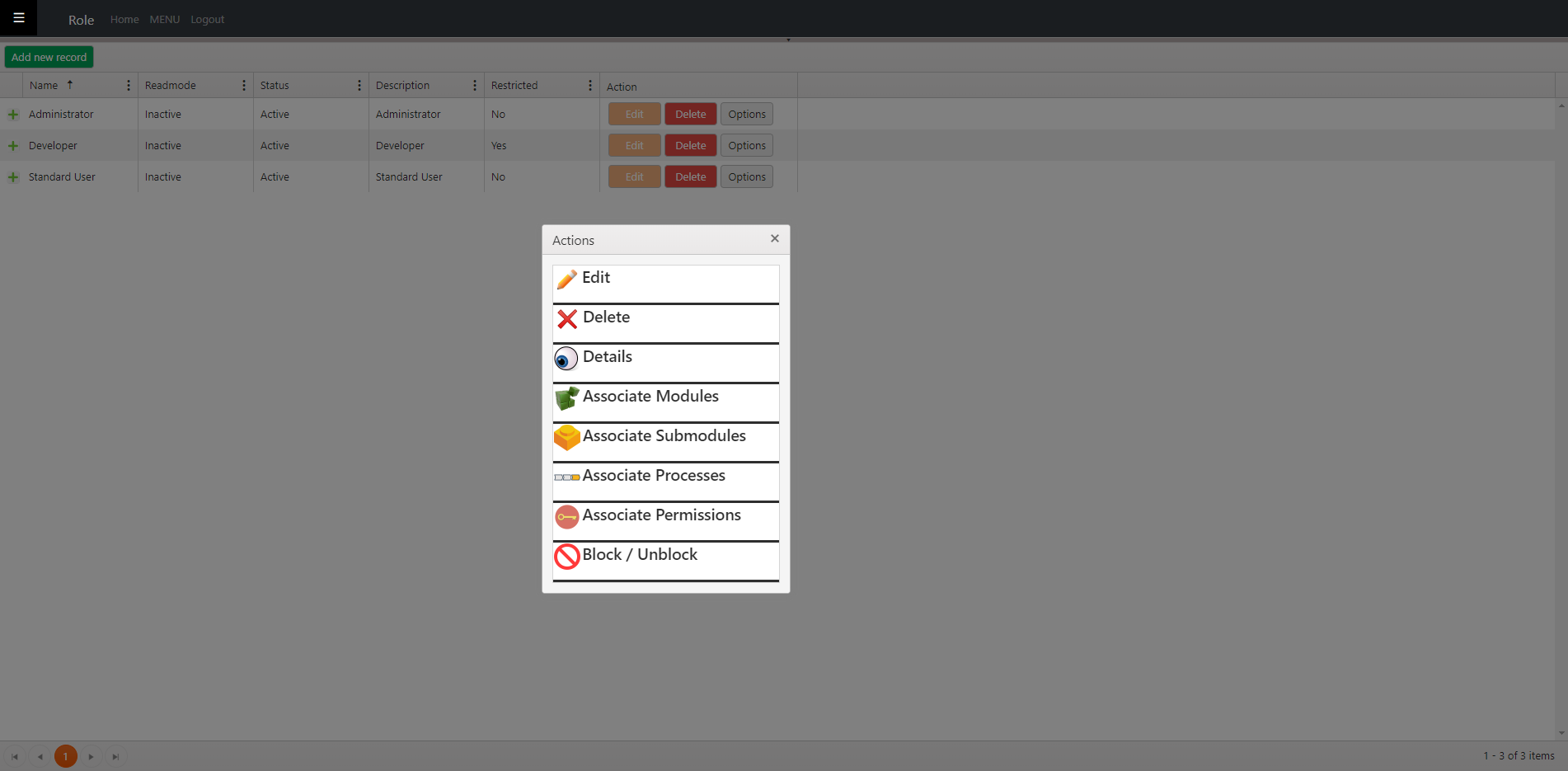The height and width of the screenshot is (771, 1568).
Task: Open Name column options menu
Action: [x=129, y=86]
